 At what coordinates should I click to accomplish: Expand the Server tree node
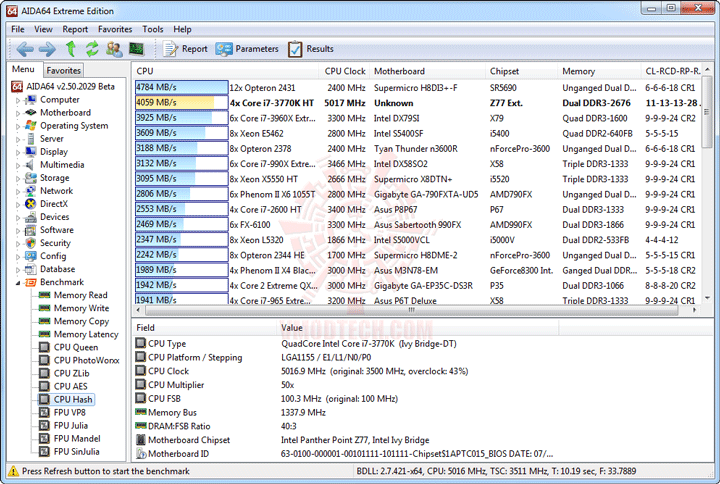[x=18, y=139]
